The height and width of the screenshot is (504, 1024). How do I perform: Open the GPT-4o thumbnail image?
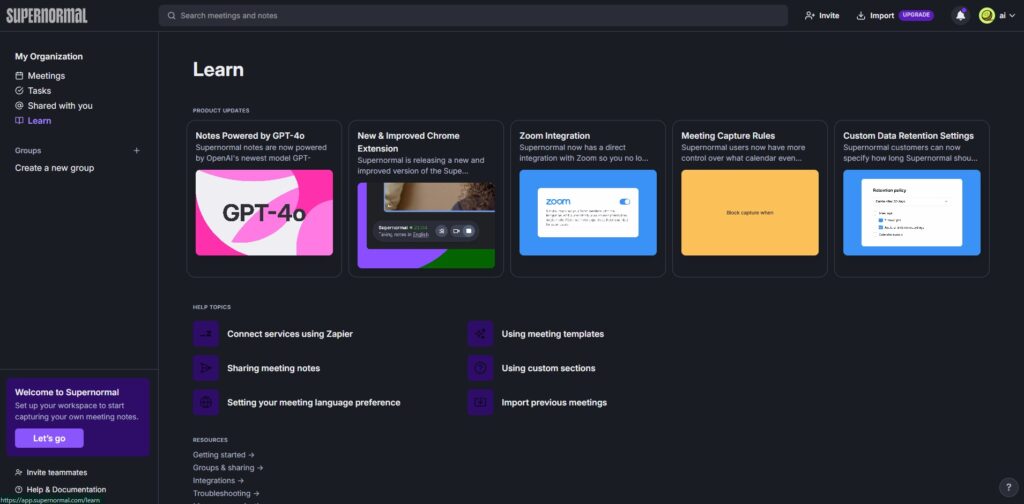click(264, 213)
